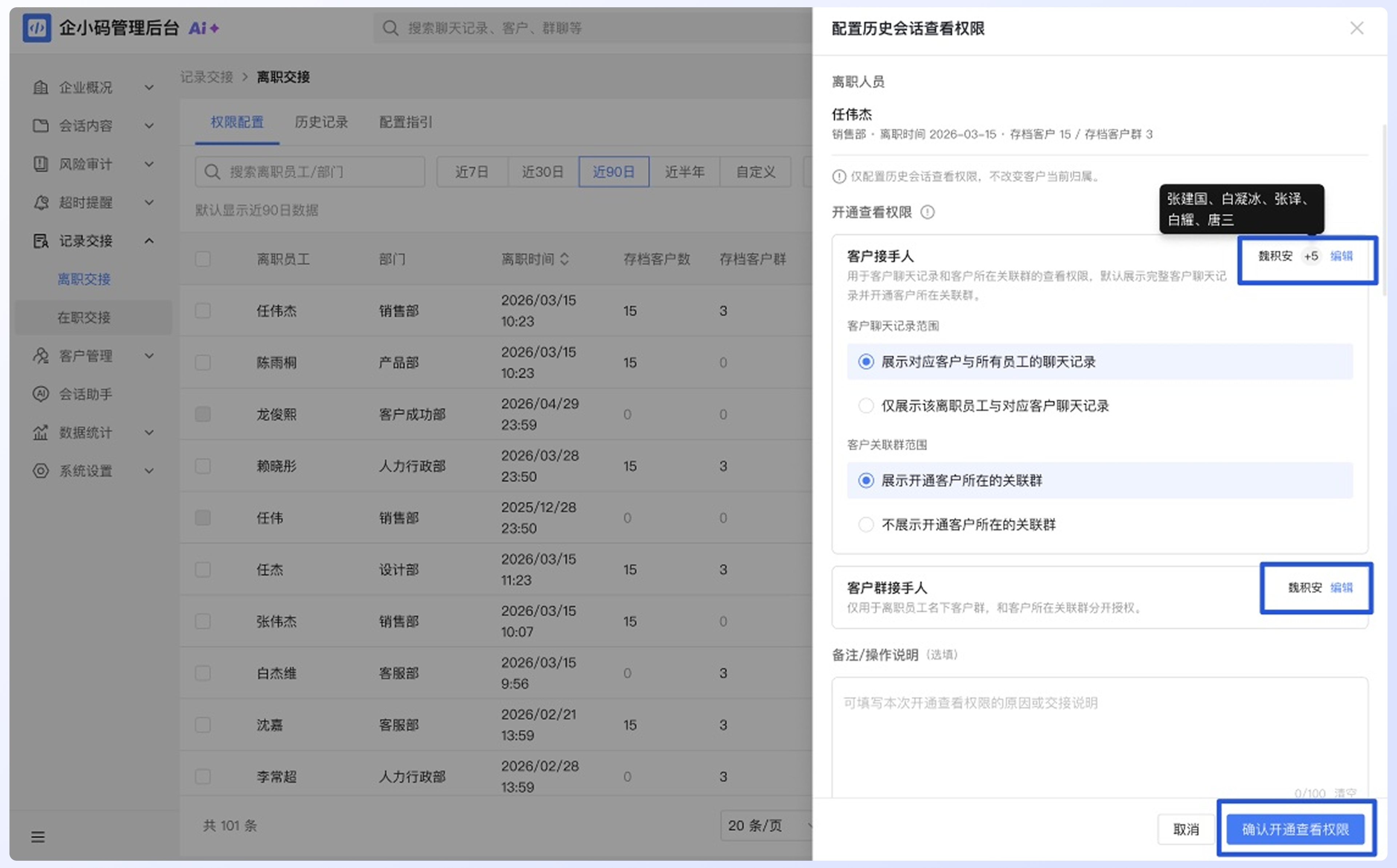Select 仅展示该离职员工与对应客户聊天记录 radio

(x=866, y=406)
